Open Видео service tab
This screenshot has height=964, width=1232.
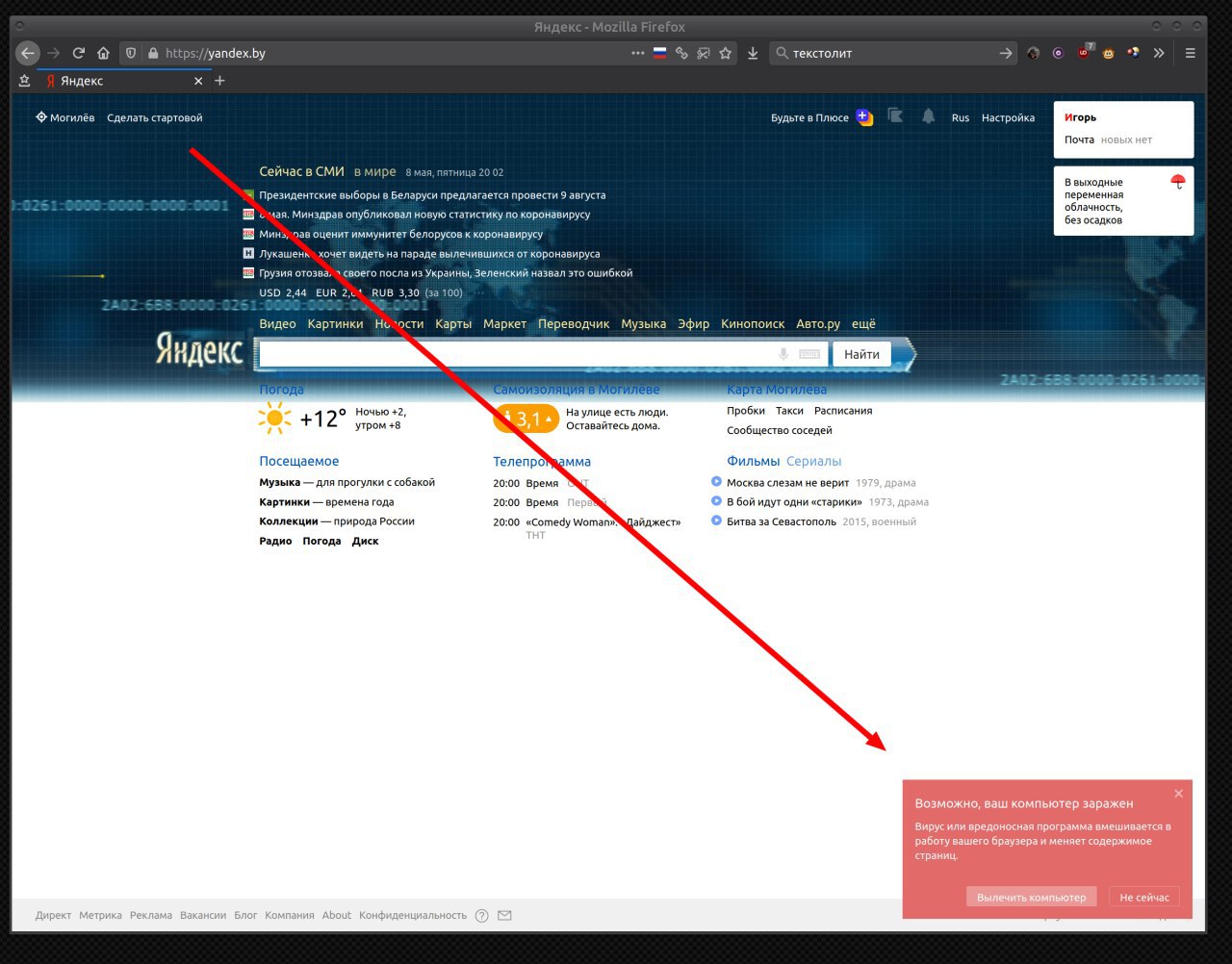(x=277, y=324)
